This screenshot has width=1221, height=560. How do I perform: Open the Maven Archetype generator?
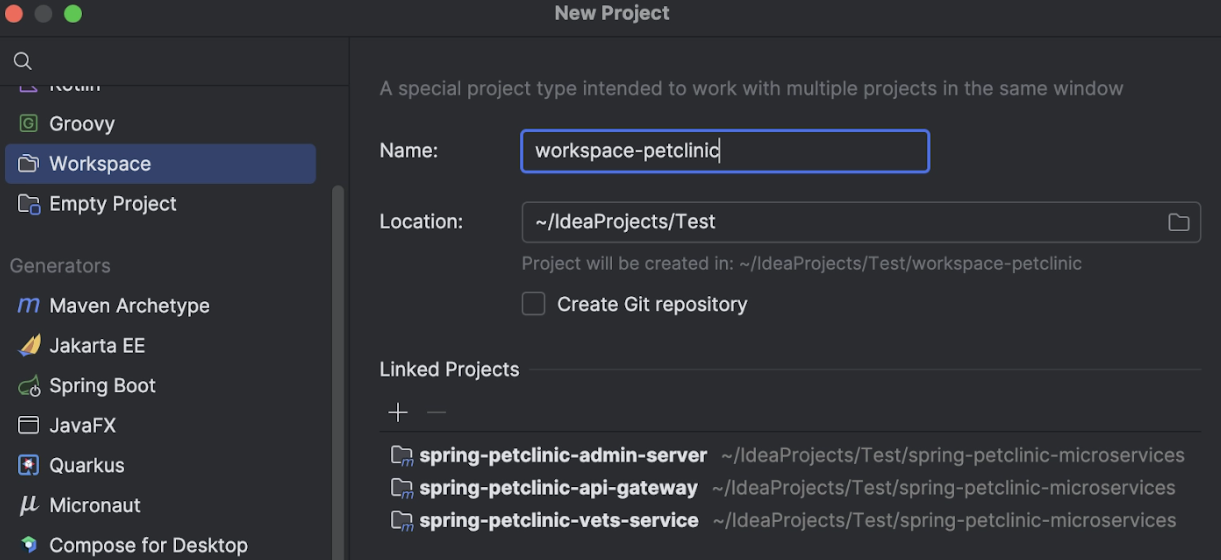click(160, 306)
